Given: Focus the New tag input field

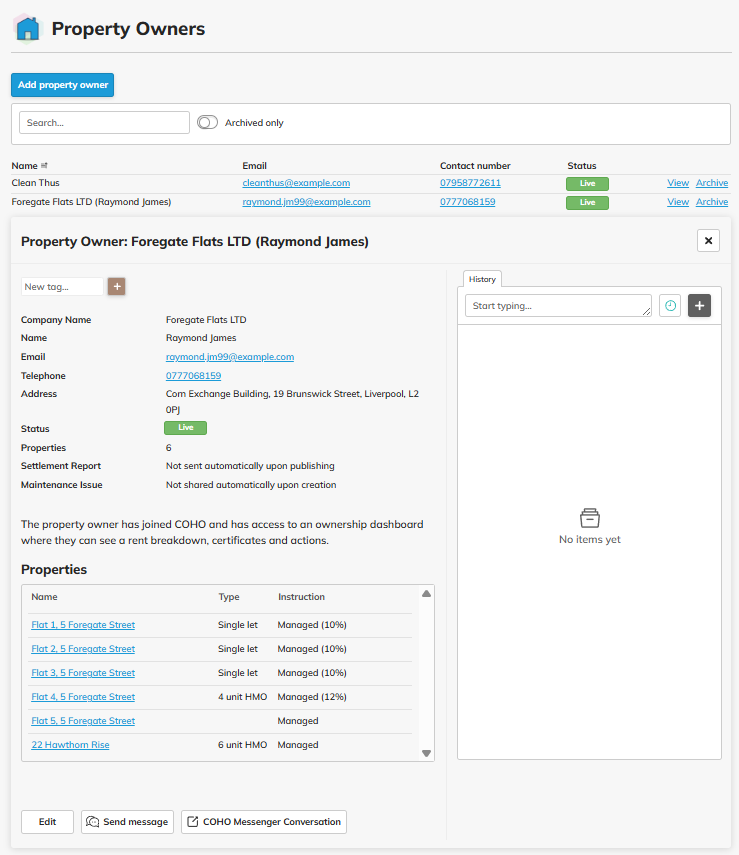Looking at the screenshot, I should tap(62, 287).
